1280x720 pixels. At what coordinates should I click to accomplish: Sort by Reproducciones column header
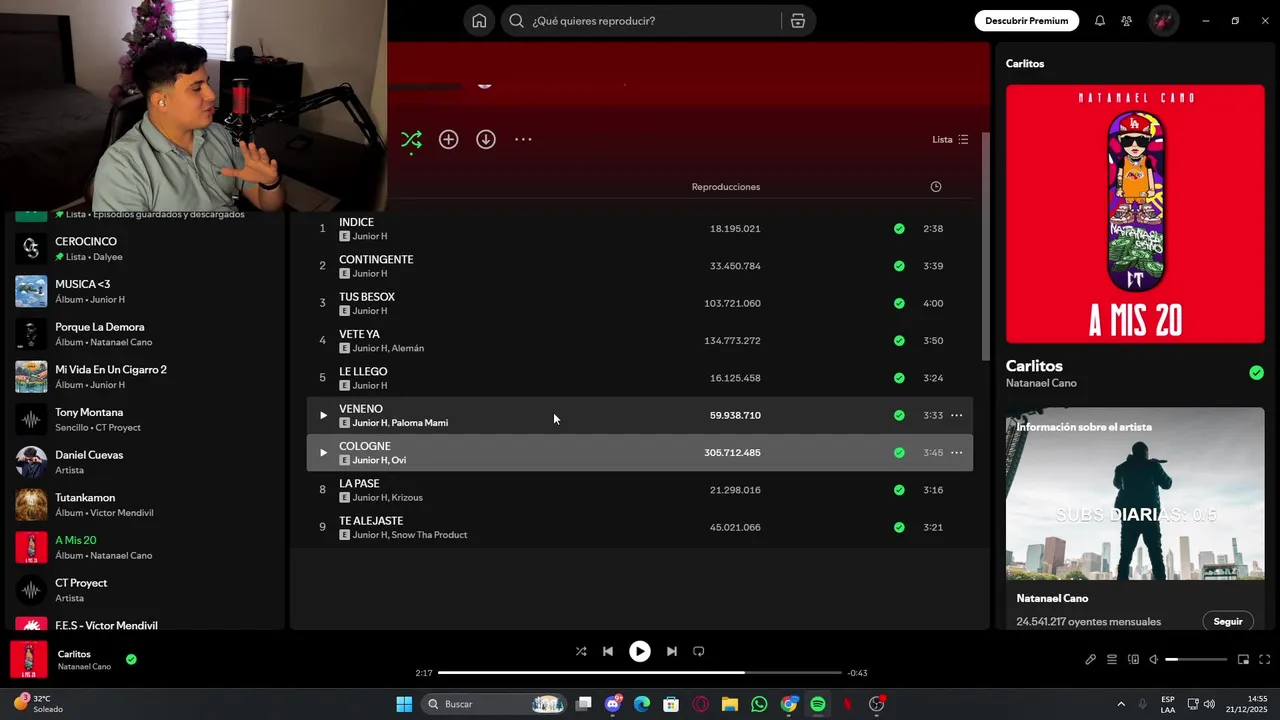coord(726,187)
